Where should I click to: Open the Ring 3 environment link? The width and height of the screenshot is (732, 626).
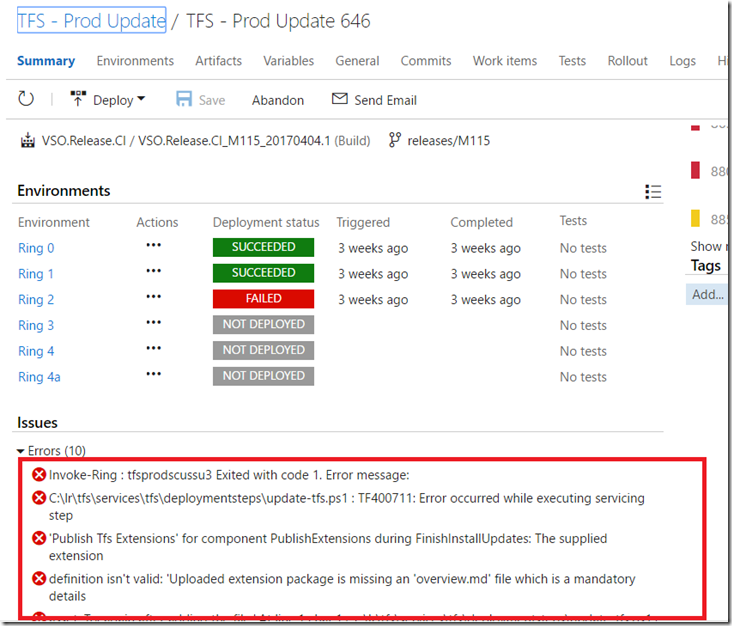tap(36, 325)
